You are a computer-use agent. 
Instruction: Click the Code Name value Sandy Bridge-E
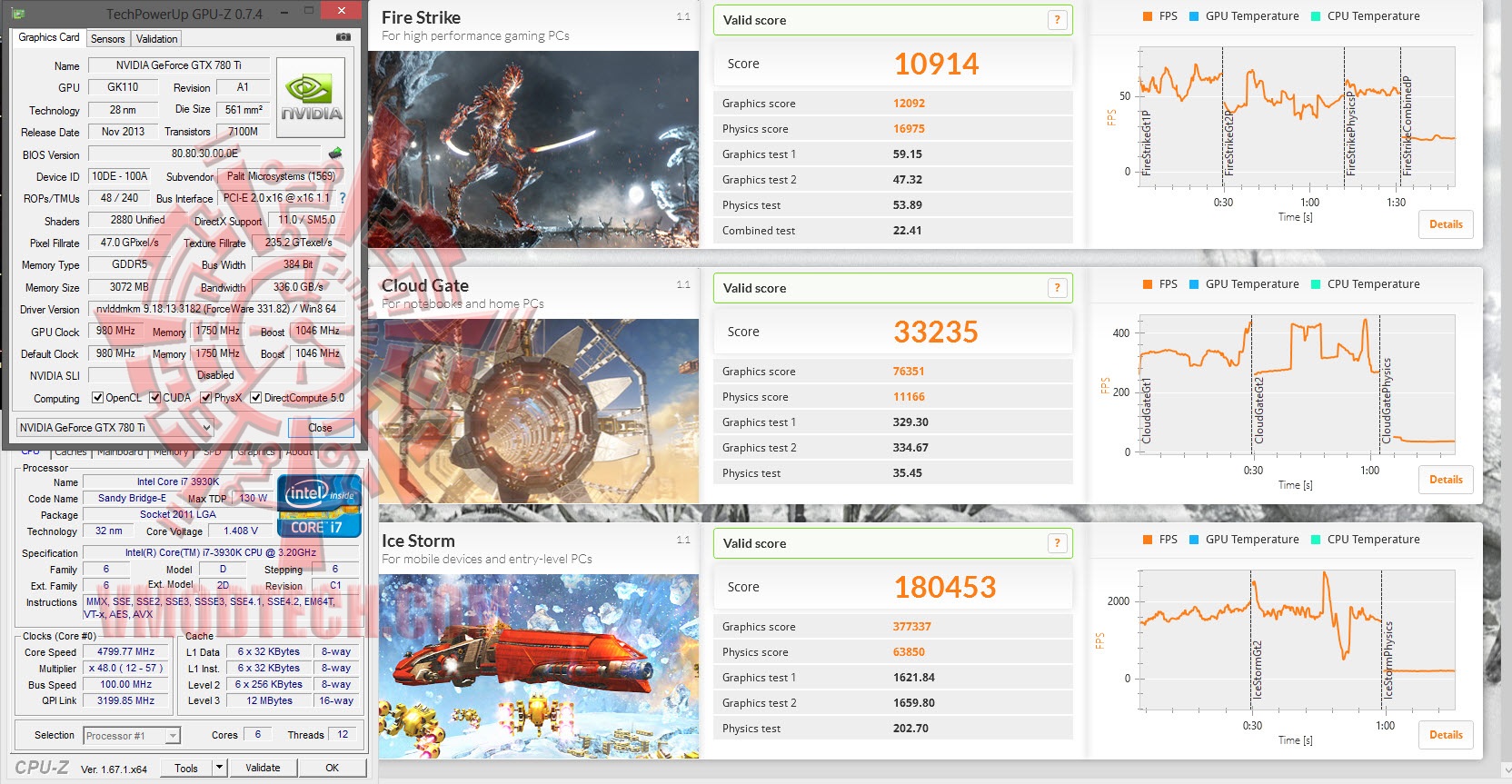(x=132, y=498)
